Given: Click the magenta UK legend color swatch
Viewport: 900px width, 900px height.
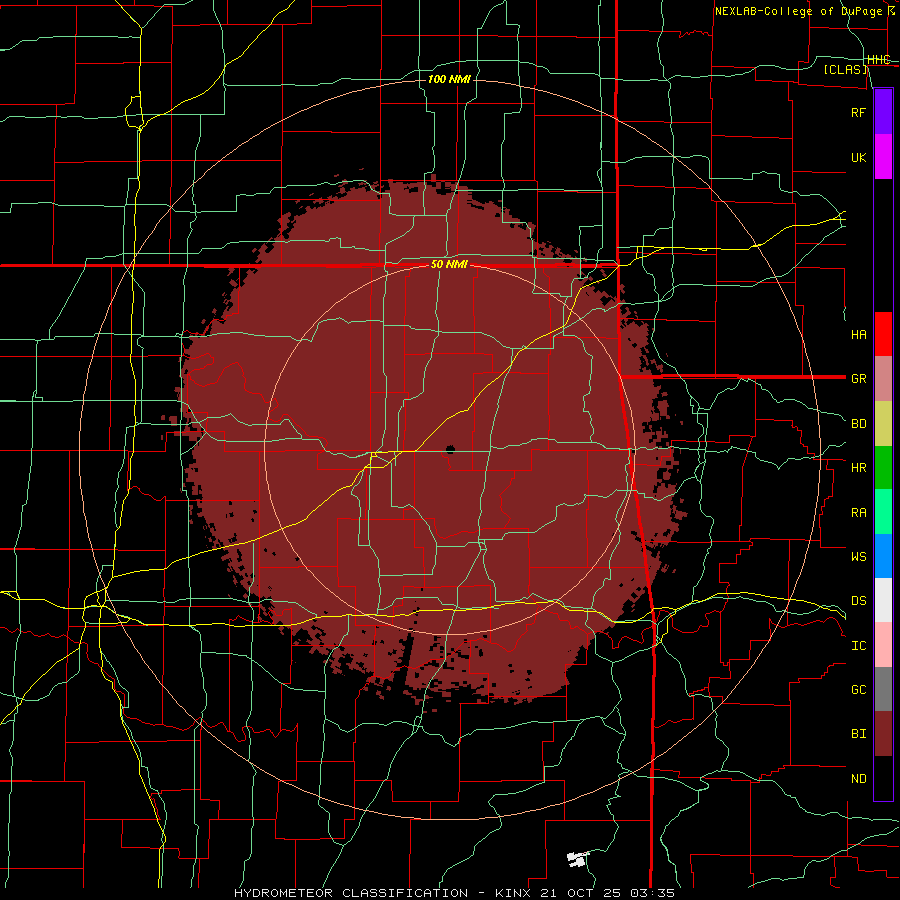Looking at the screenshot, I should pos(883,157).
